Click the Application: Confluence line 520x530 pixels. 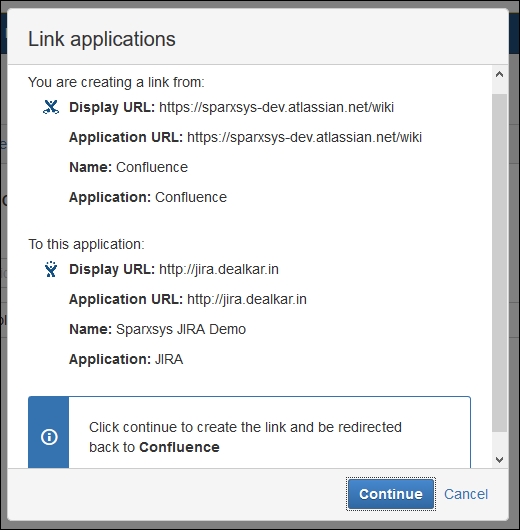click(x=148, y=197)
